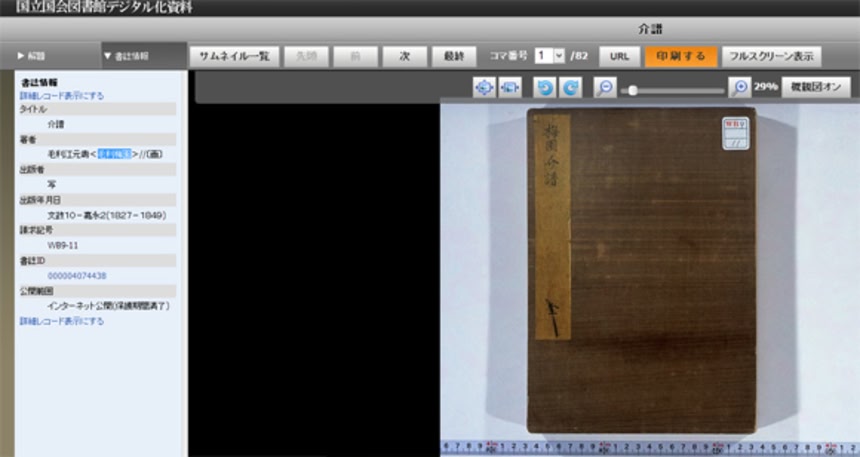This screenshot has width=860, height=457.
Task: Toggle the overview map (概観図オン)
Action: click(816, 88)
